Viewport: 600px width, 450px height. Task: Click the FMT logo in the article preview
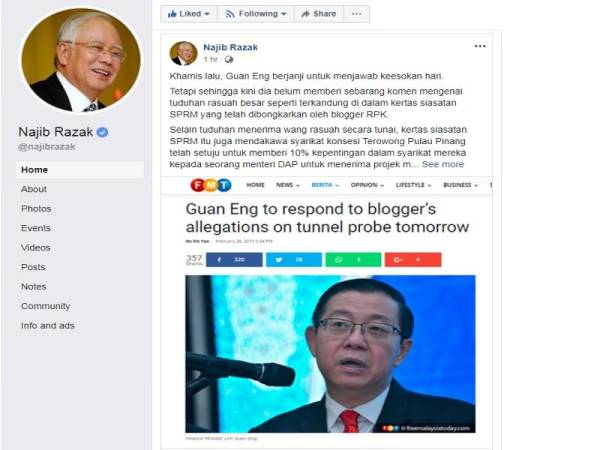(211, 185)
